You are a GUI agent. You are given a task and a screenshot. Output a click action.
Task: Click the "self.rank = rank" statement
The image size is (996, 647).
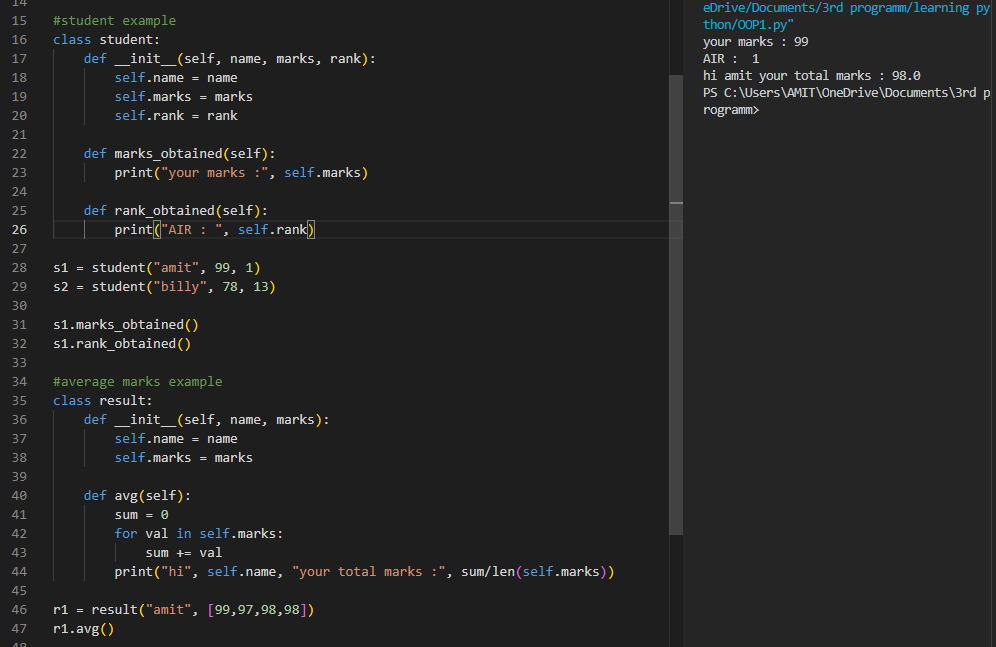(176, 116)
